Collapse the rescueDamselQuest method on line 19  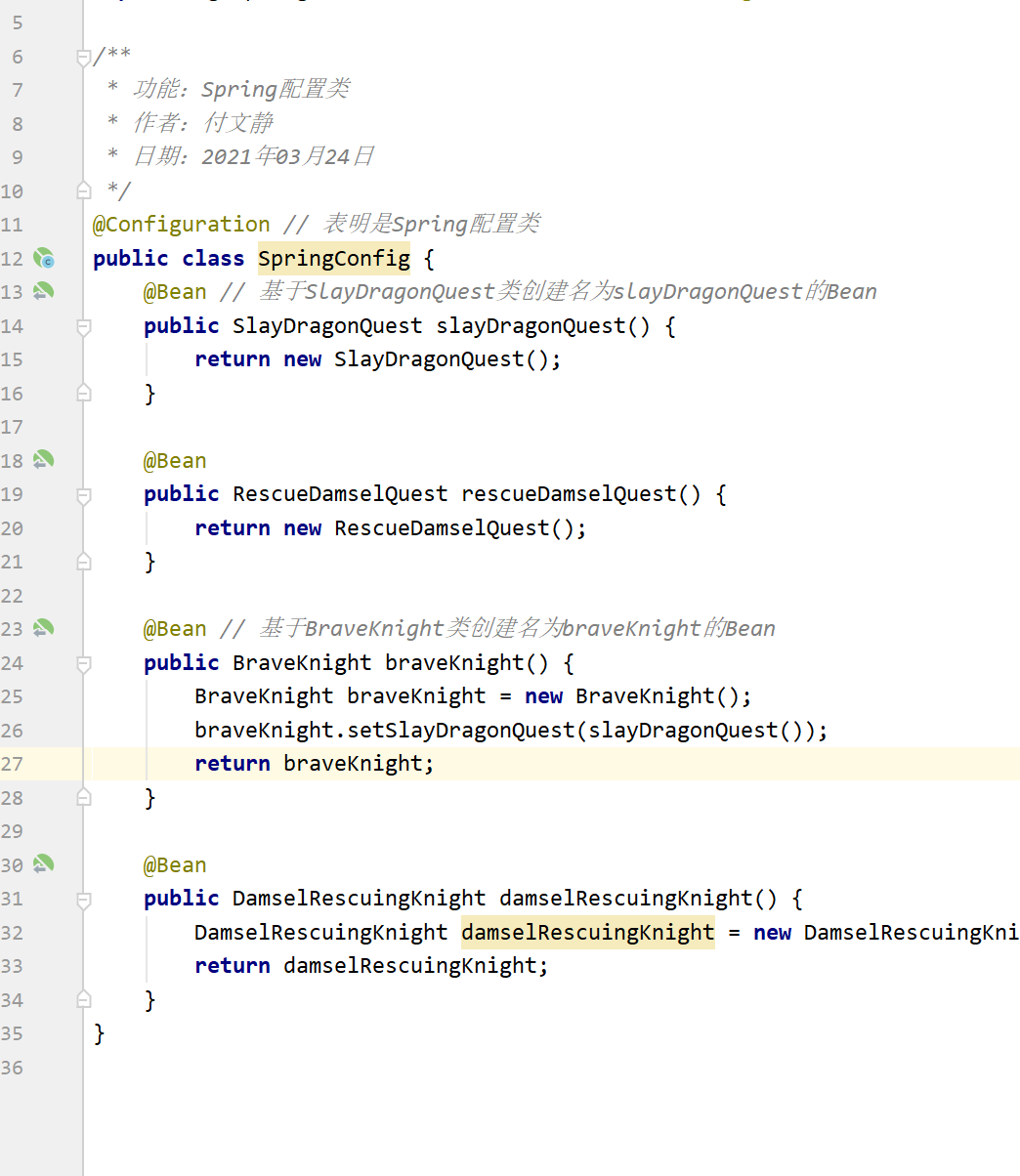tap(84, 494)
